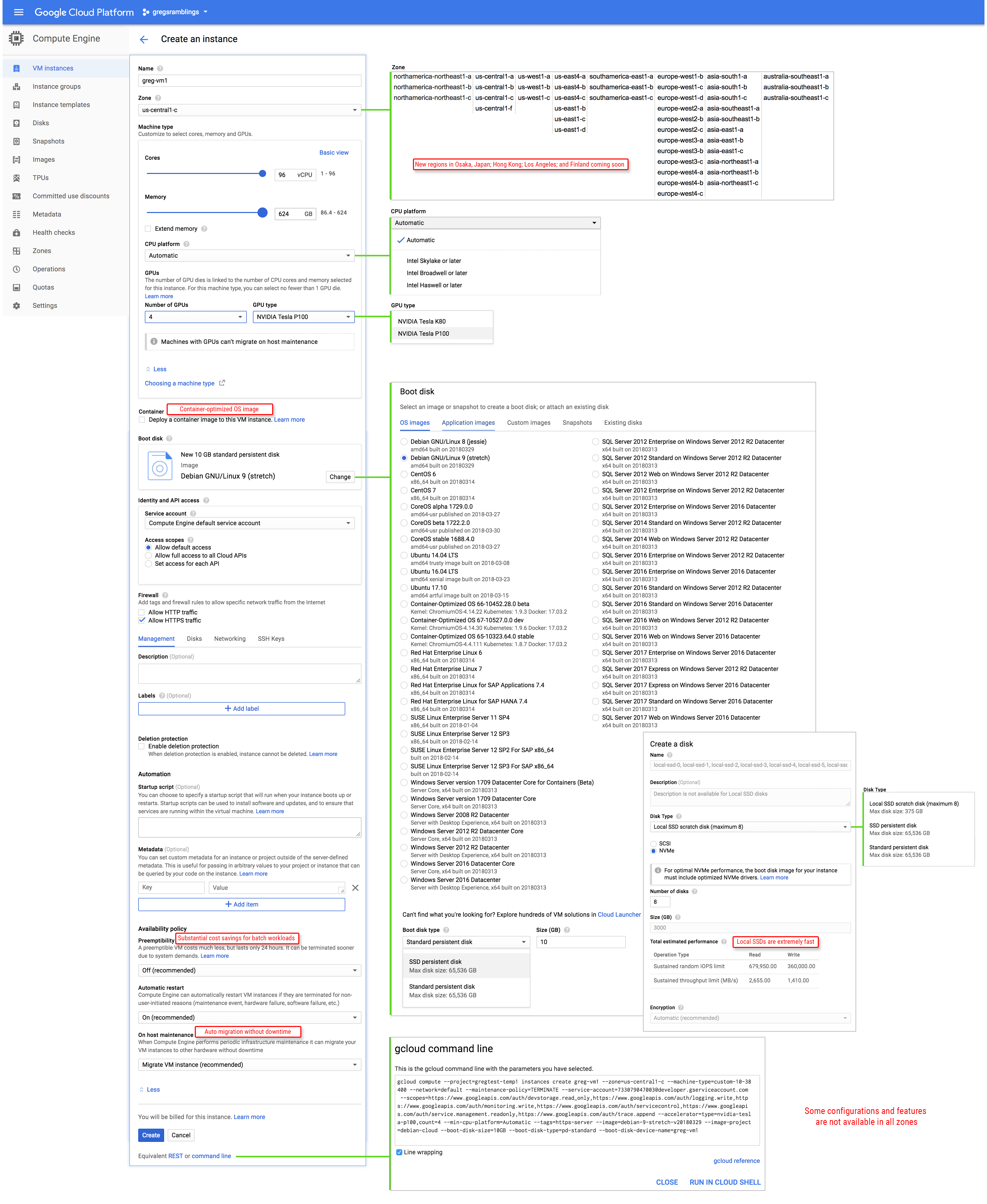Uncheck Allow HTTPS traffic
The image size is (987, 1204).
(x=142, y=620)
